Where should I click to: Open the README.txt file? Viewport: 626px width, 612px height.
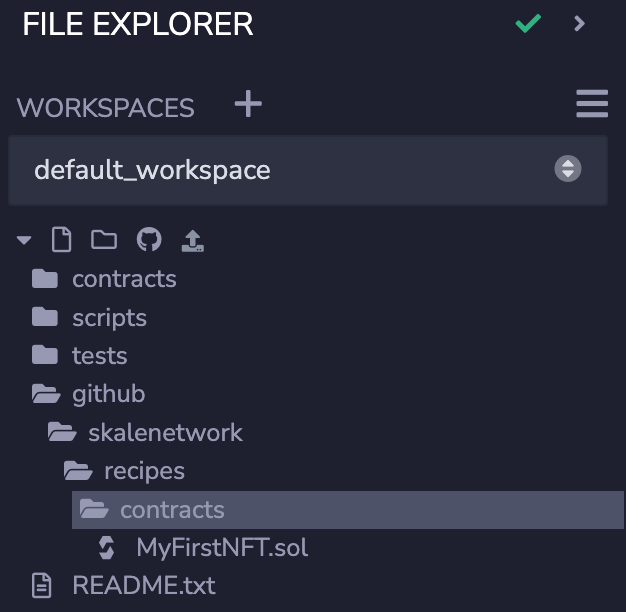[x=143, y=585]
